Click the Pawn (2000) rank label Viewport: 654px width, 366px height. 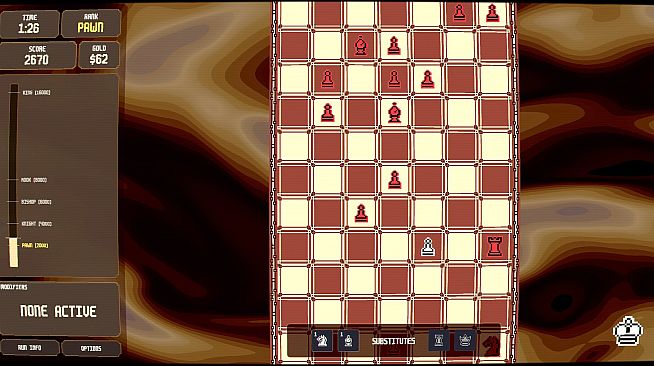pyautogui.click(x=35, y=246)
